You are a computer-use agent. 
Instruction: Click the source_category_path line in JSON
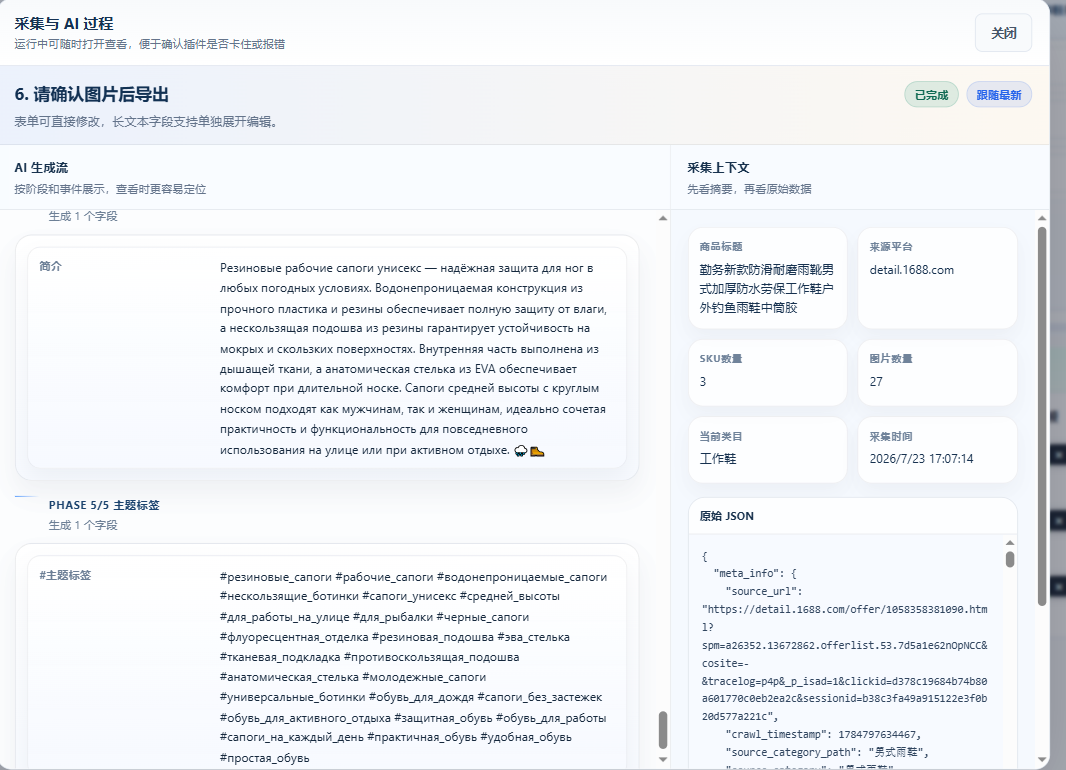(x=827, y=752)
